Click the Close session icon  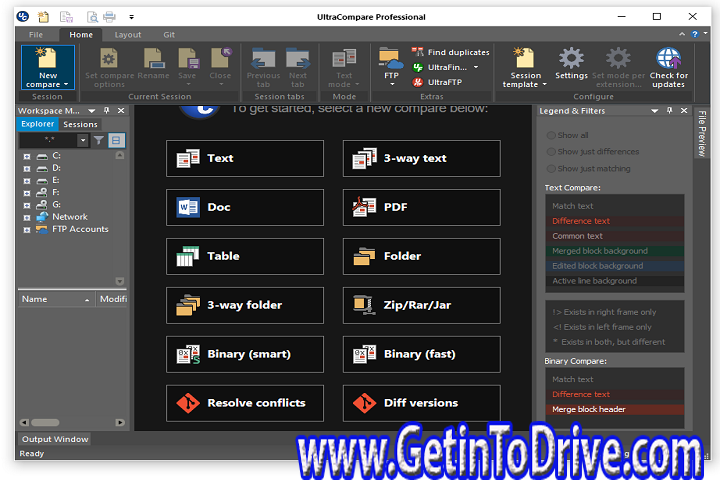(x=221, y=58)
